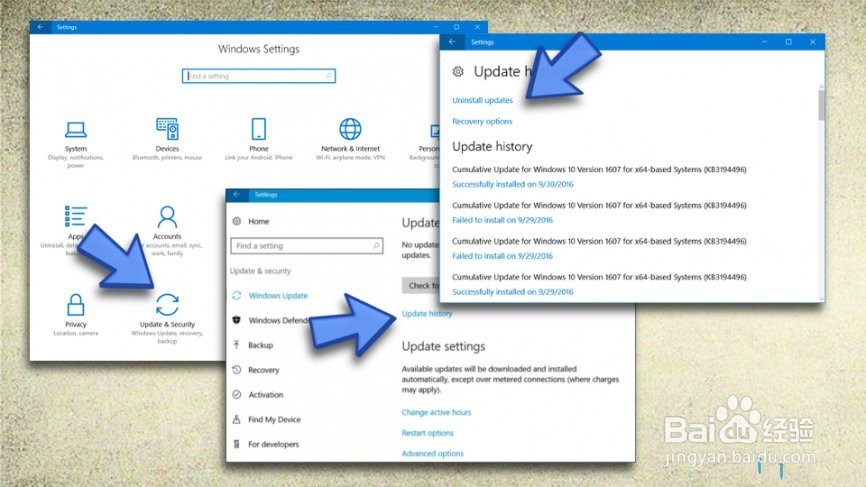Click Update history section heading
Viewport: 866px width, 487px height.
tap(492, 146)
